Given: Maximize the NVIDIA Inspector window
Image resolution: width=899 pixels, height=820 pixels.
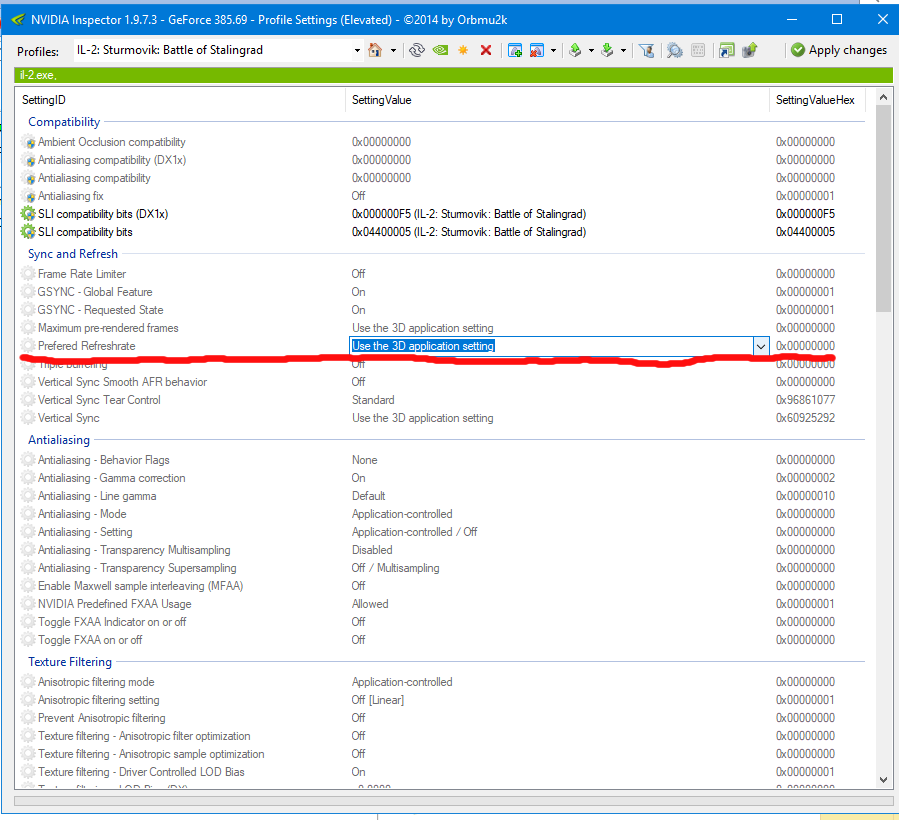Looking at the screenshot, I should pos(837,19).
